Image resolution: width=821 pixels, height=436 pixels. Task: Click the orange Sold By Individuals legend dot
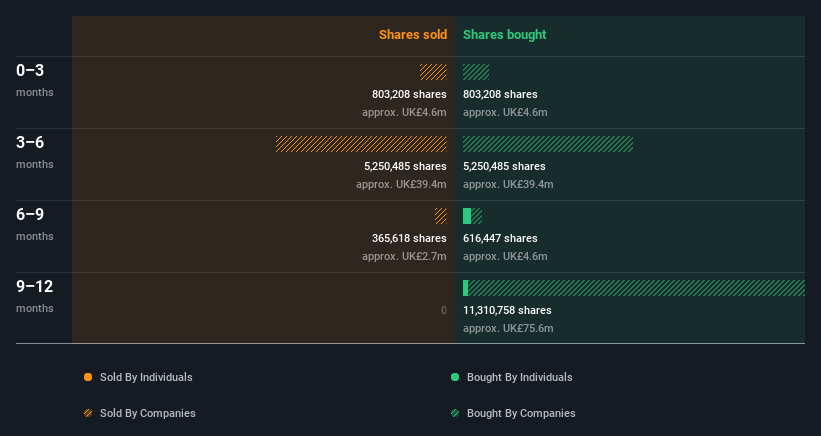(88, 377)
